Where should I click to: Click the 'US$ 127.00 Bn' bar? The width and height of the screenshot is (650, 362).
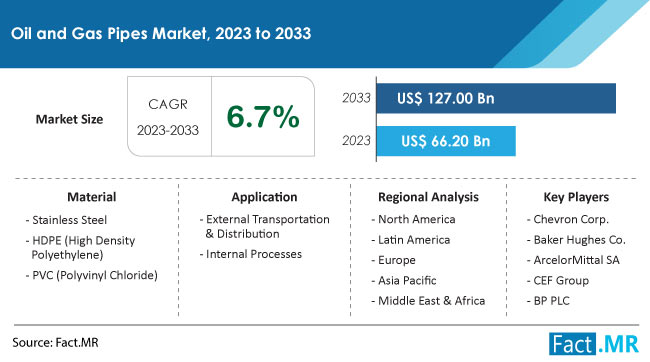[496, 98]
